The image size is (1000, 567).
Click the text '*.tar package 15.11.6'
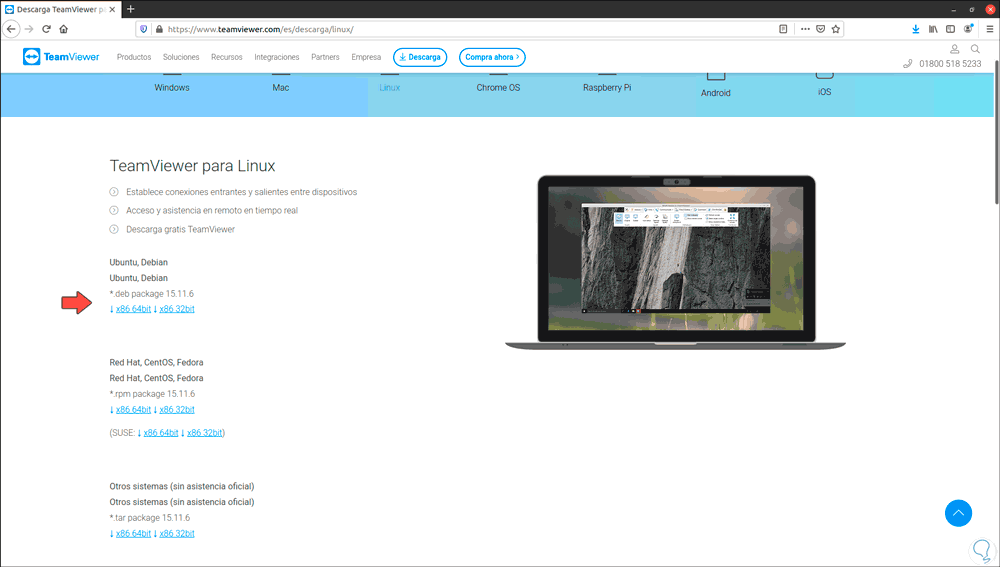150,517
